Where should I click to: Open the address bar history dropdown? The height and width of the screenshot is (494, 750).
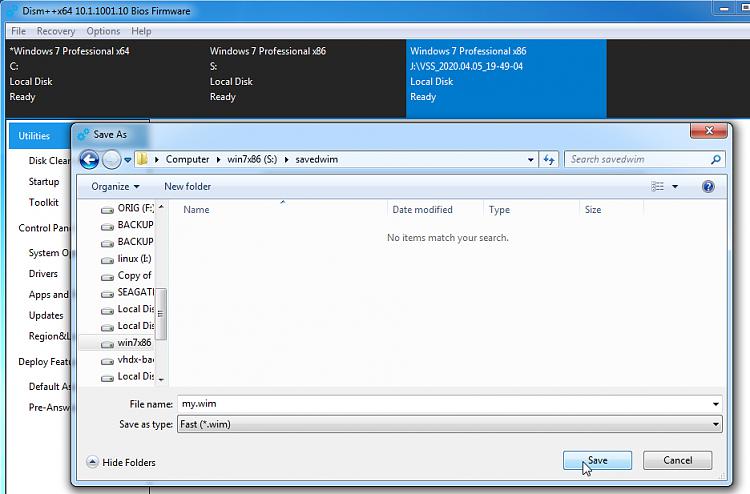(530, 159)
